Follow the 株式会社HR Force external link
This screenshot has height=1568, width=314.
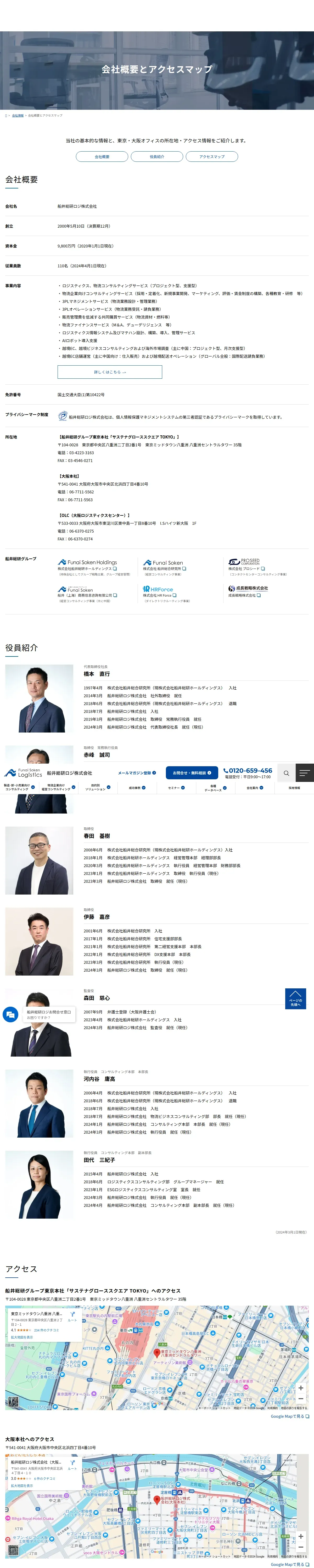160,596
